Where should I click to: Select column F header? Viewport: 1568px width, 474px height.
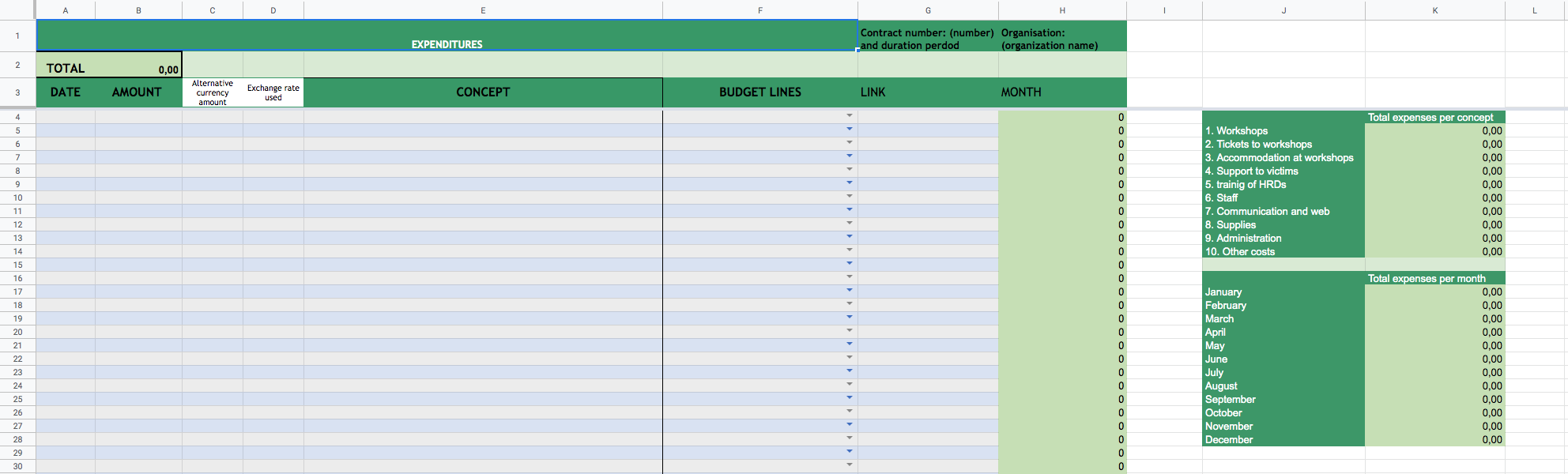760,10
